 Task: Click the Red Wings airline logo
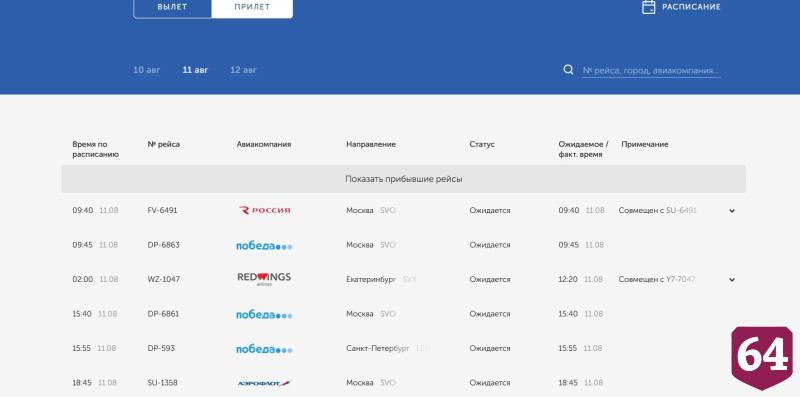point(264,279)
